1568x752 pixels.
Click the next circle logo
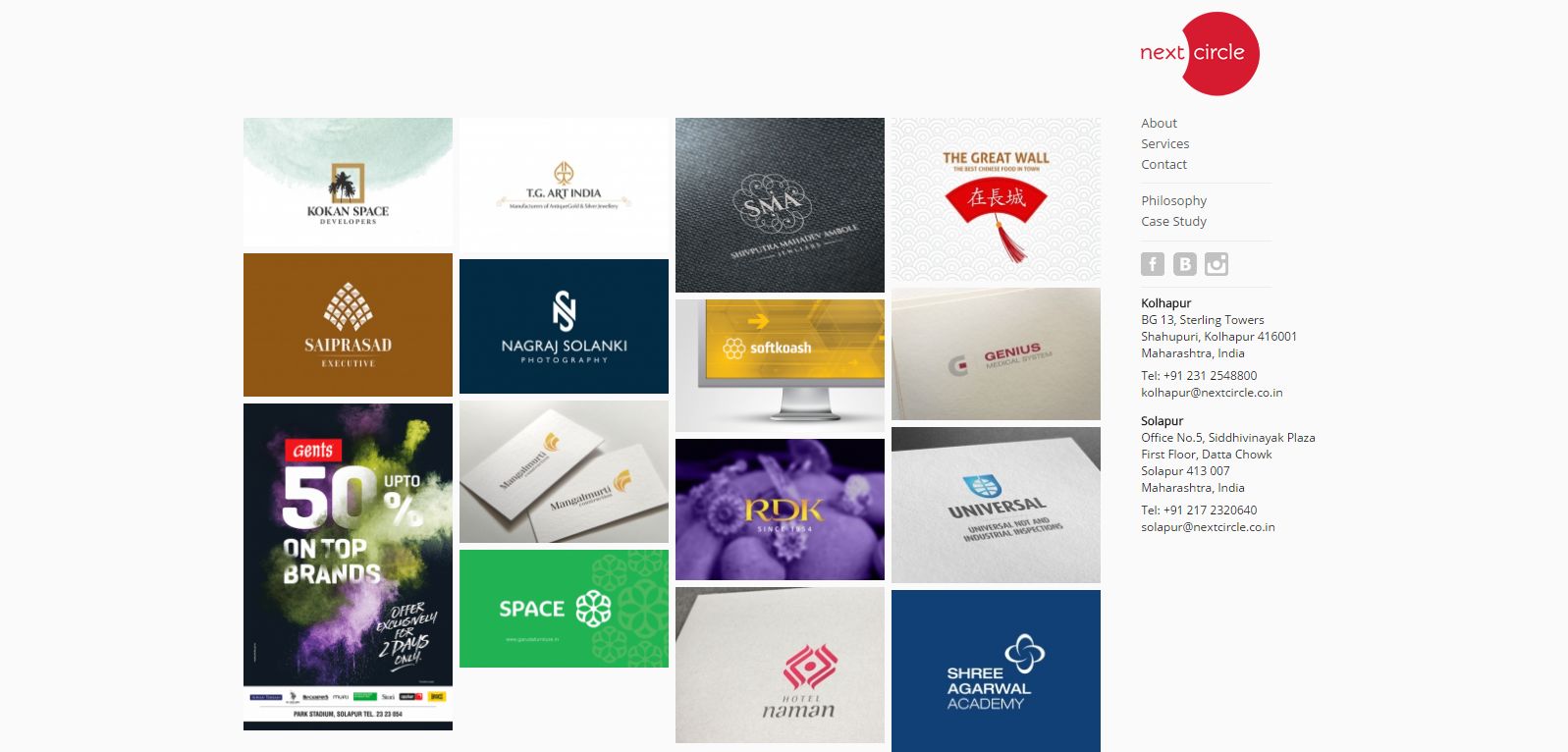point(1199,53)
